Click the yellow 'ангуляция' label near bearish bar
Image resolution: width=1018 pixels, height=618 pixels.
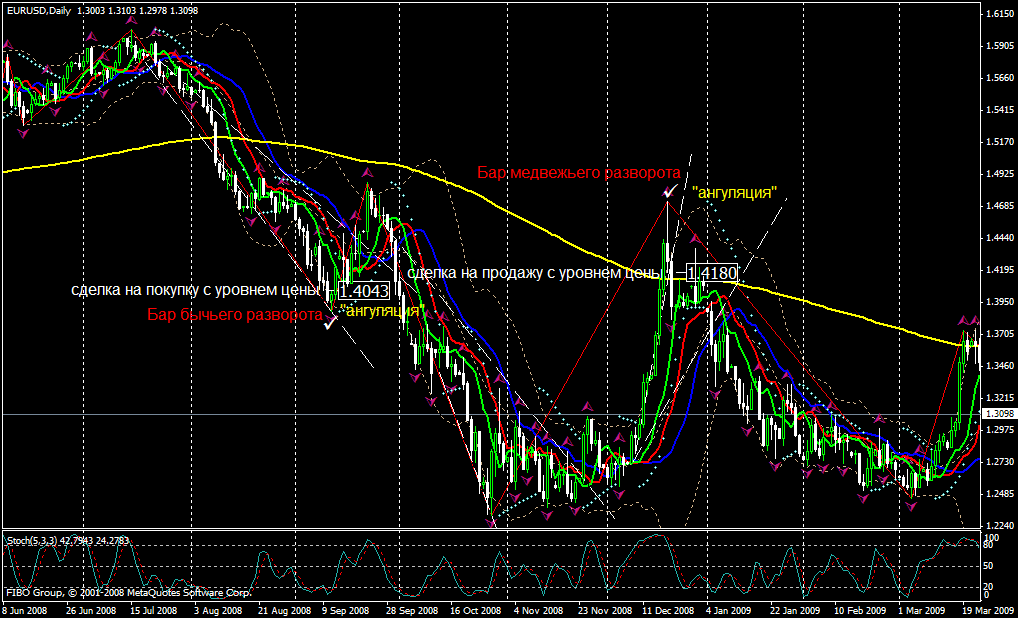(x=733, y=192)
